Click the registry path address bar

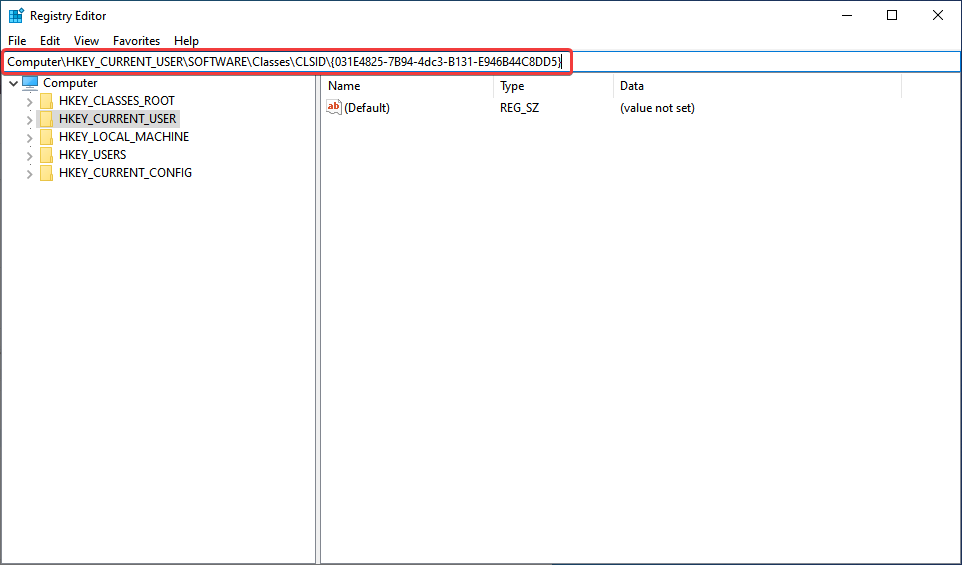click(x=481, y=62)
